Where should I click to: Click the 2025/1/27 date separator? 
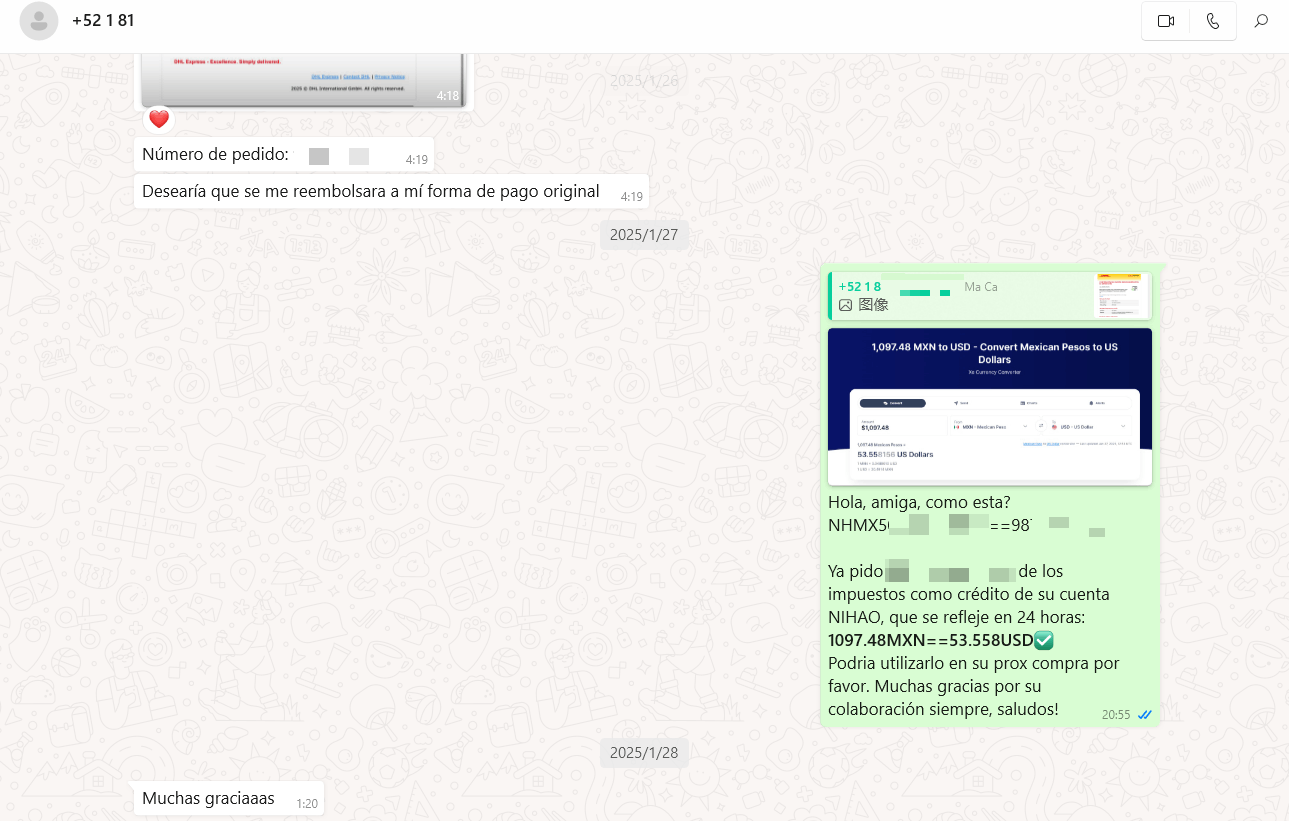pos(644,235)
